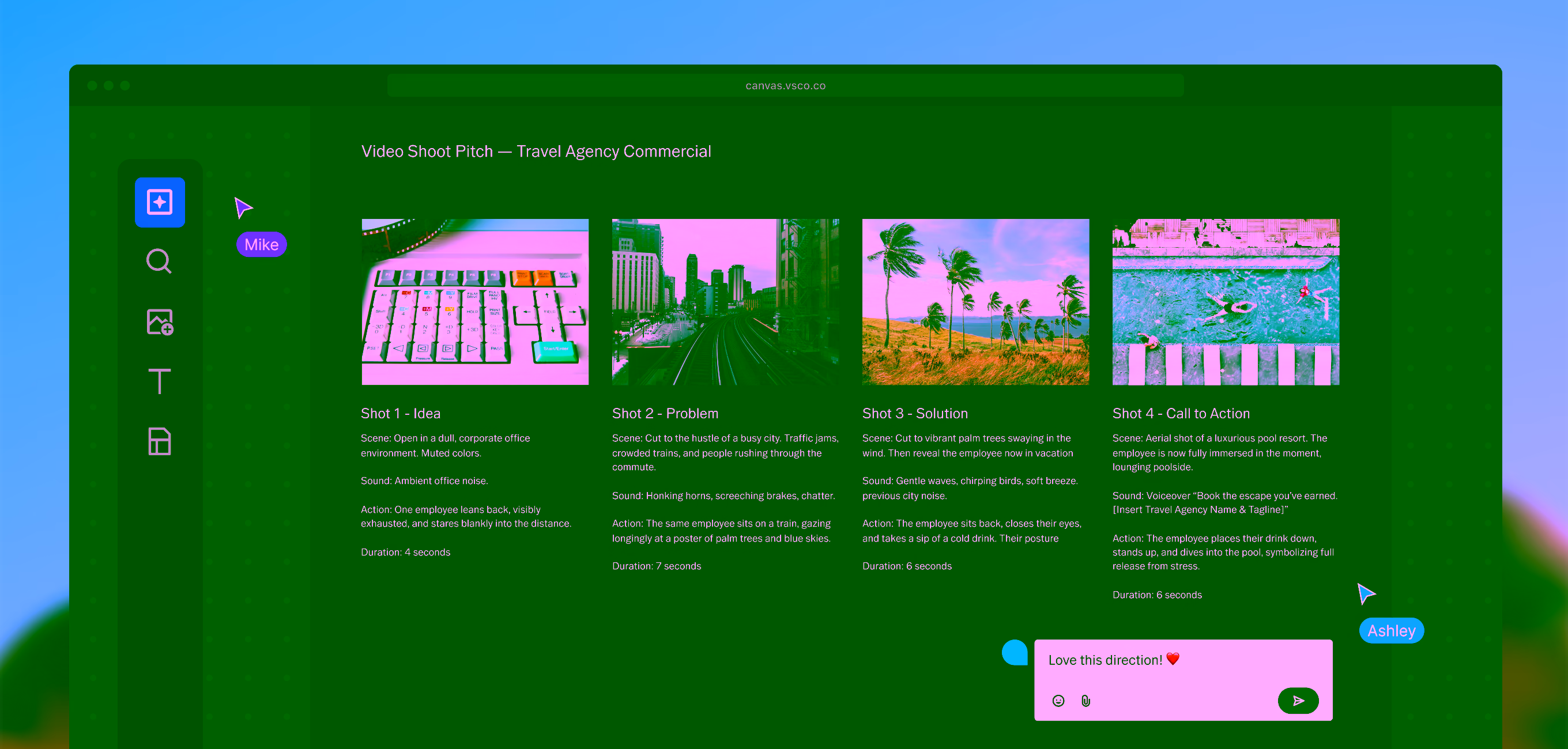Click the 'Shot 2 - Problem' heading

665,414
